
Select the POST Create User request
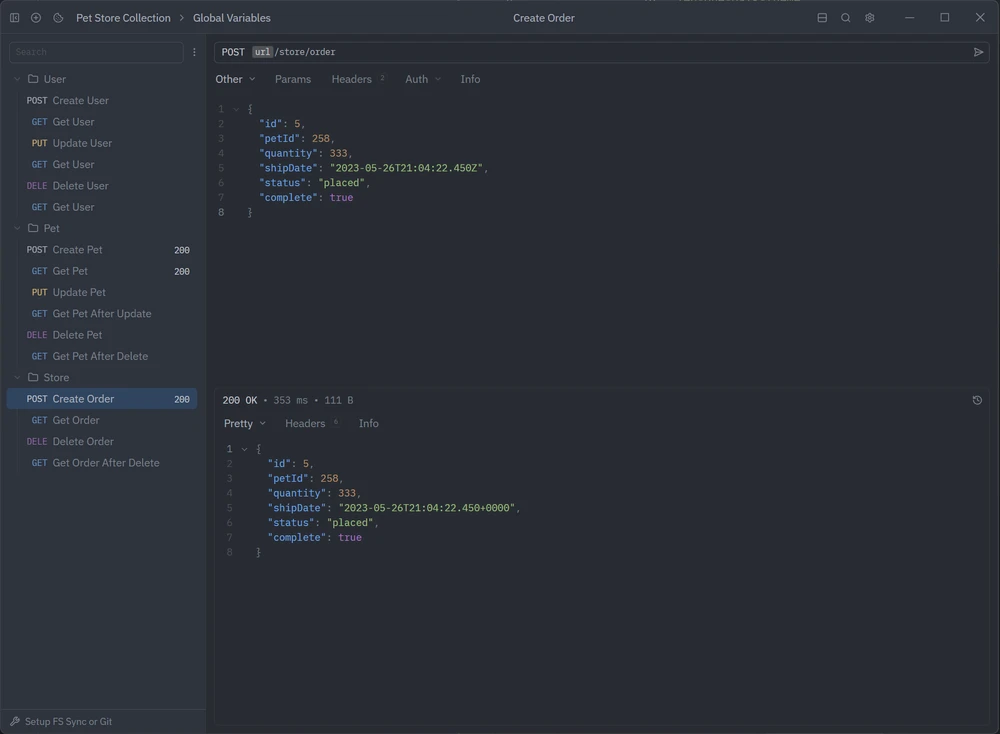[x=102, y=101]
